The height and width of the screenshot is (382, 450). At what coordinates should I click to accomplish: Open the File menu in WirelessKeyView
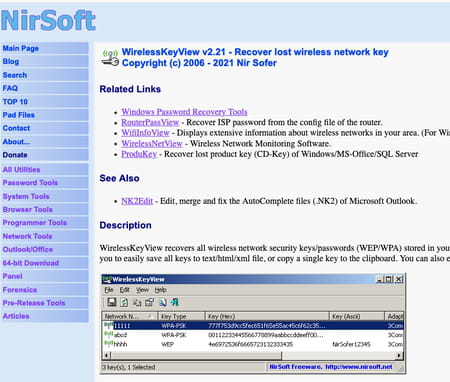click(109, 290)
